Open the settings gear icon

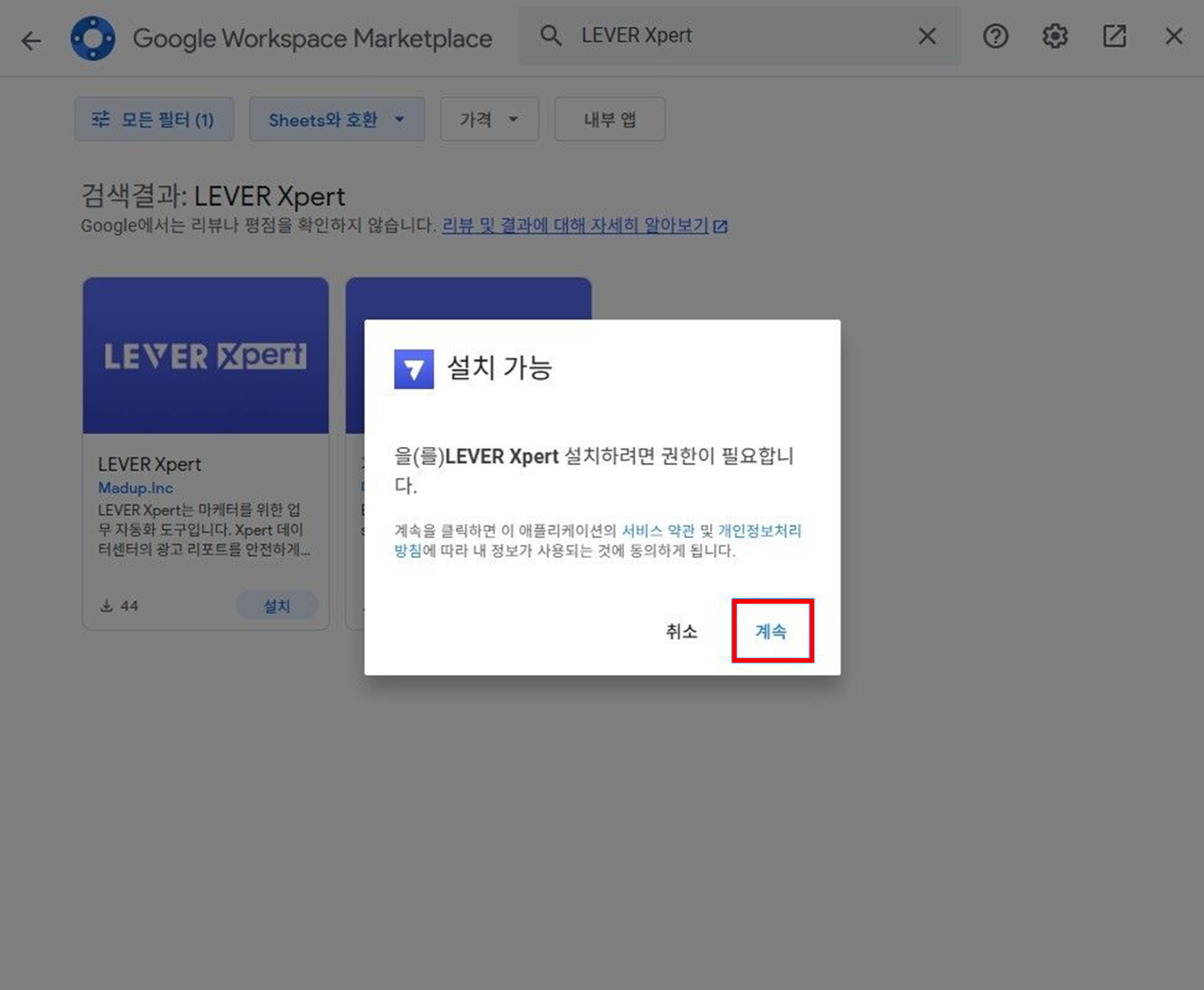tap(1054, 36)
